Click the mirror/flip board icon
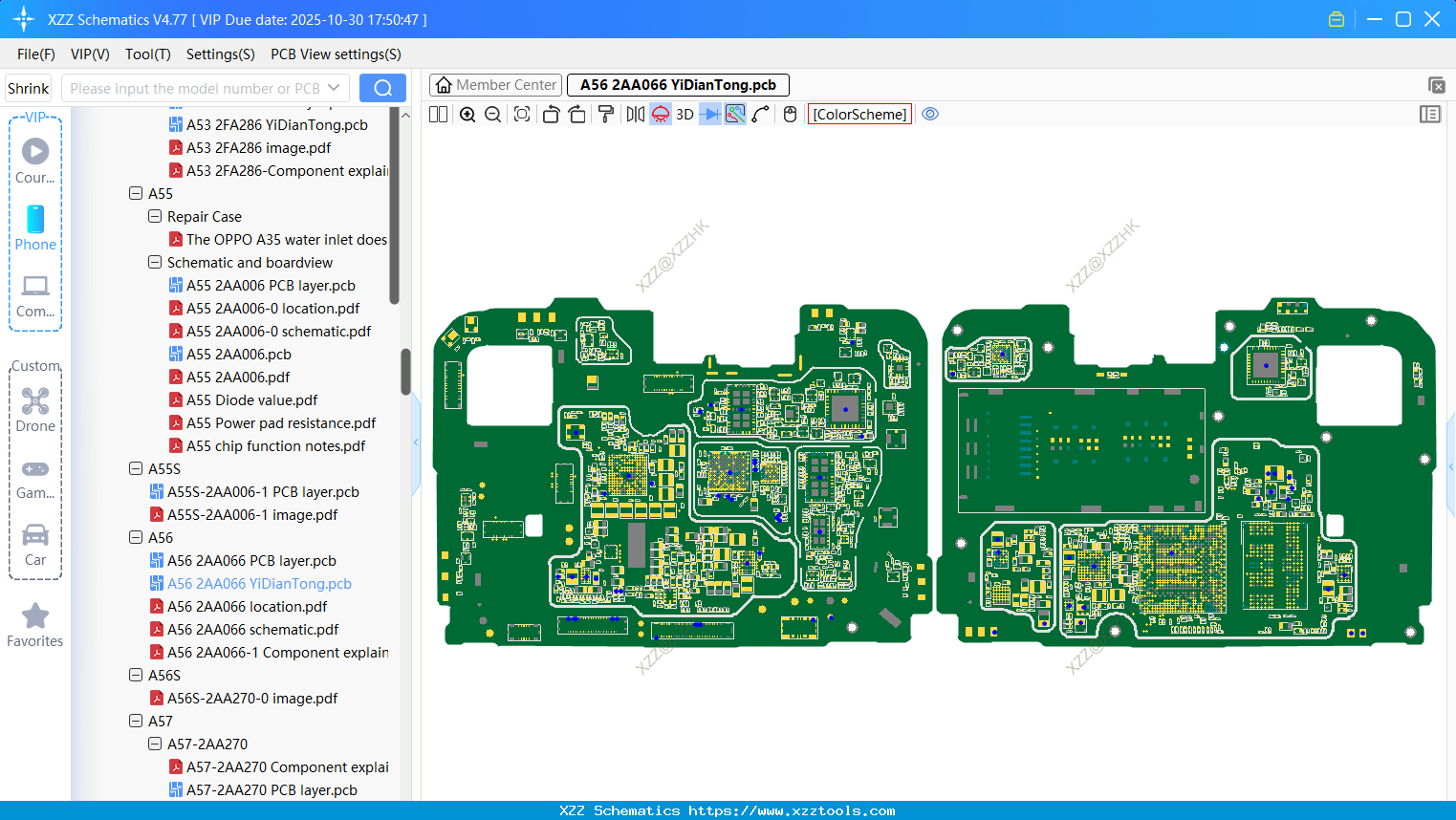The width and height of the screenshot is (1456, 820). [x=634, y=114]
